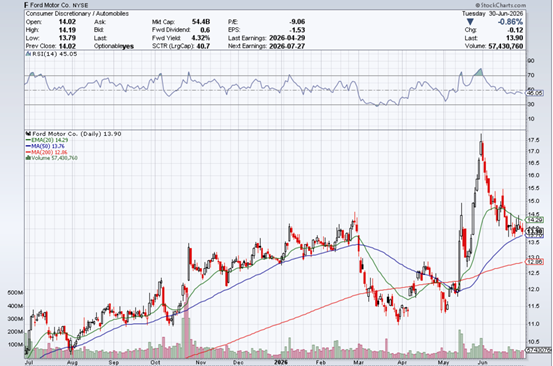Screen dimensions: 553x366
Task: Click the candlestick icon beside Ford Motor Co. (Daily)
Action: click(29, 134)
